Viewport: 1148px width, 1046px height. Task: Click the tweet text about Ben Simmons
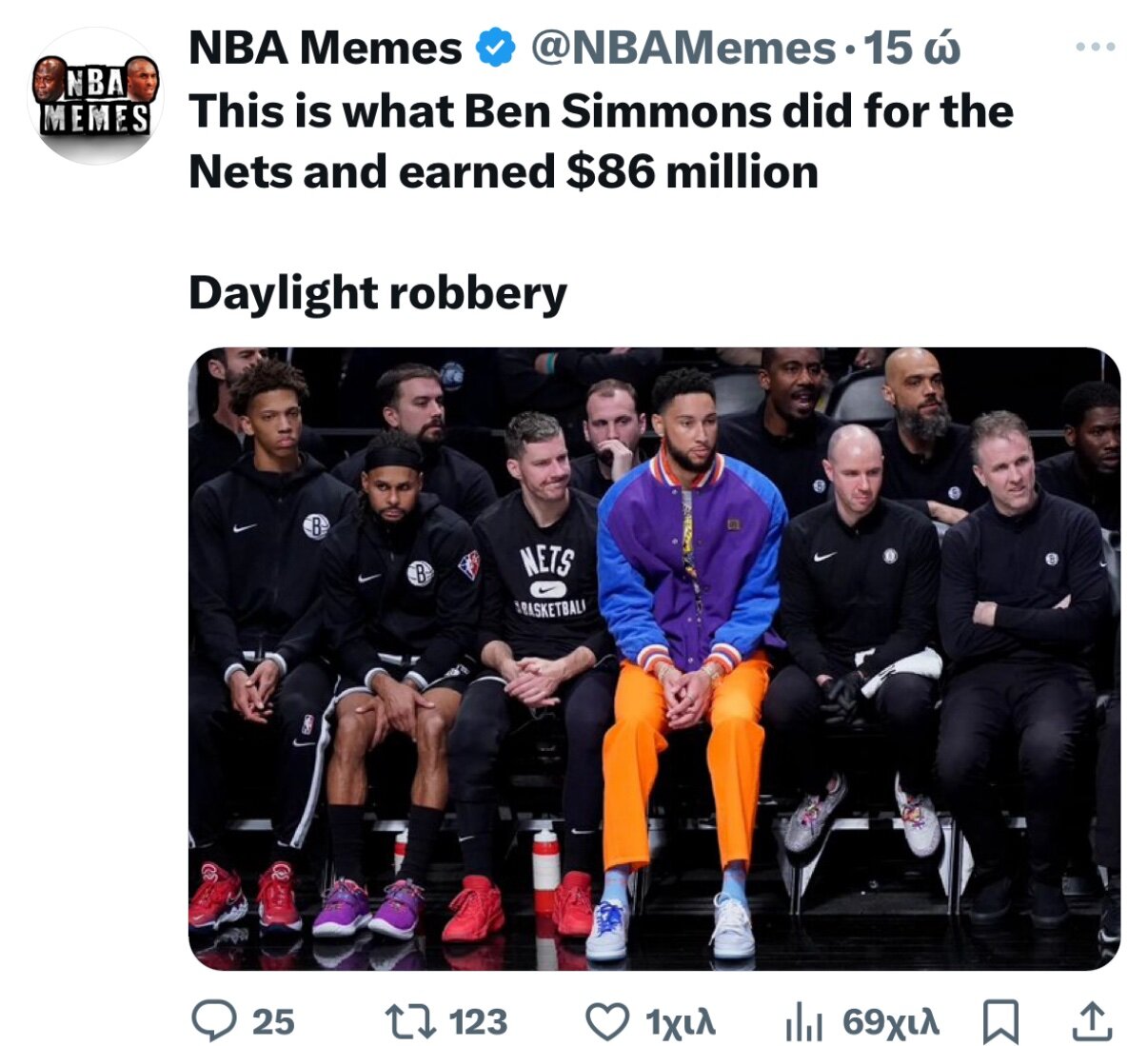[x=601, y=142]
